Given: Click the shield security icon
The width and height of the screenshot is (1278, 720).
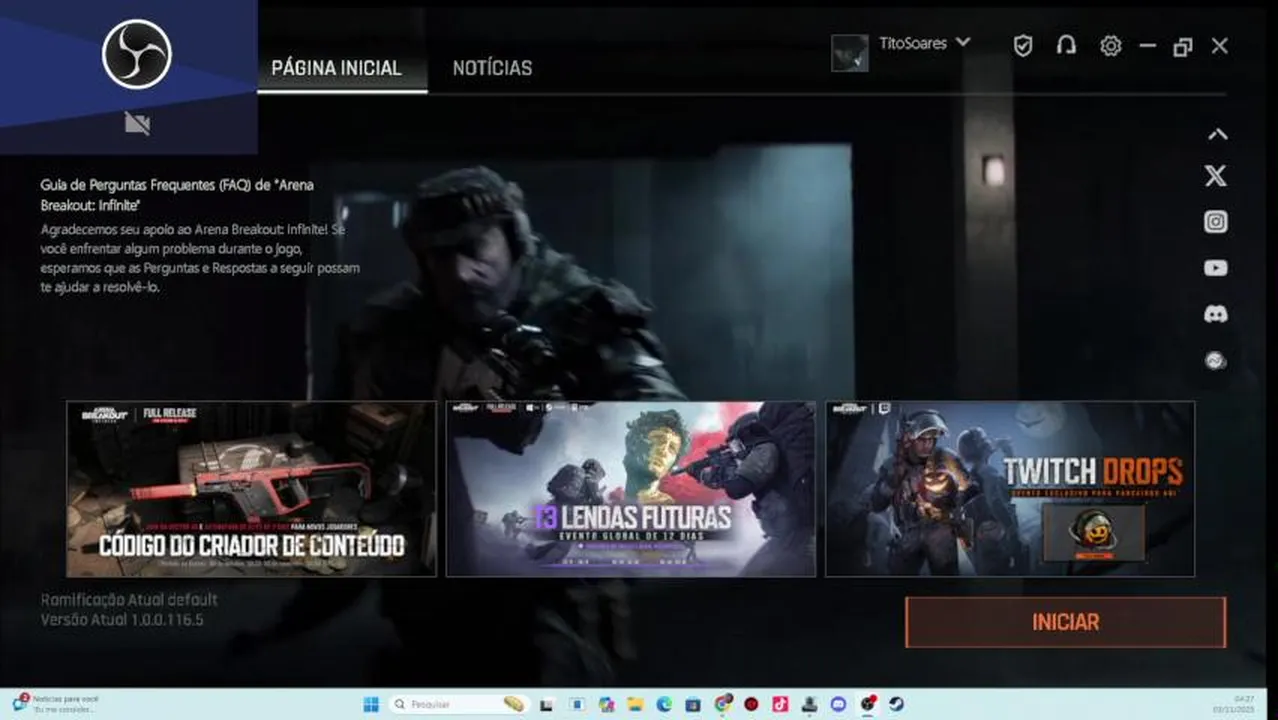Looking at the screenshot, I should pyautogui.click(x=1023, y=46).
